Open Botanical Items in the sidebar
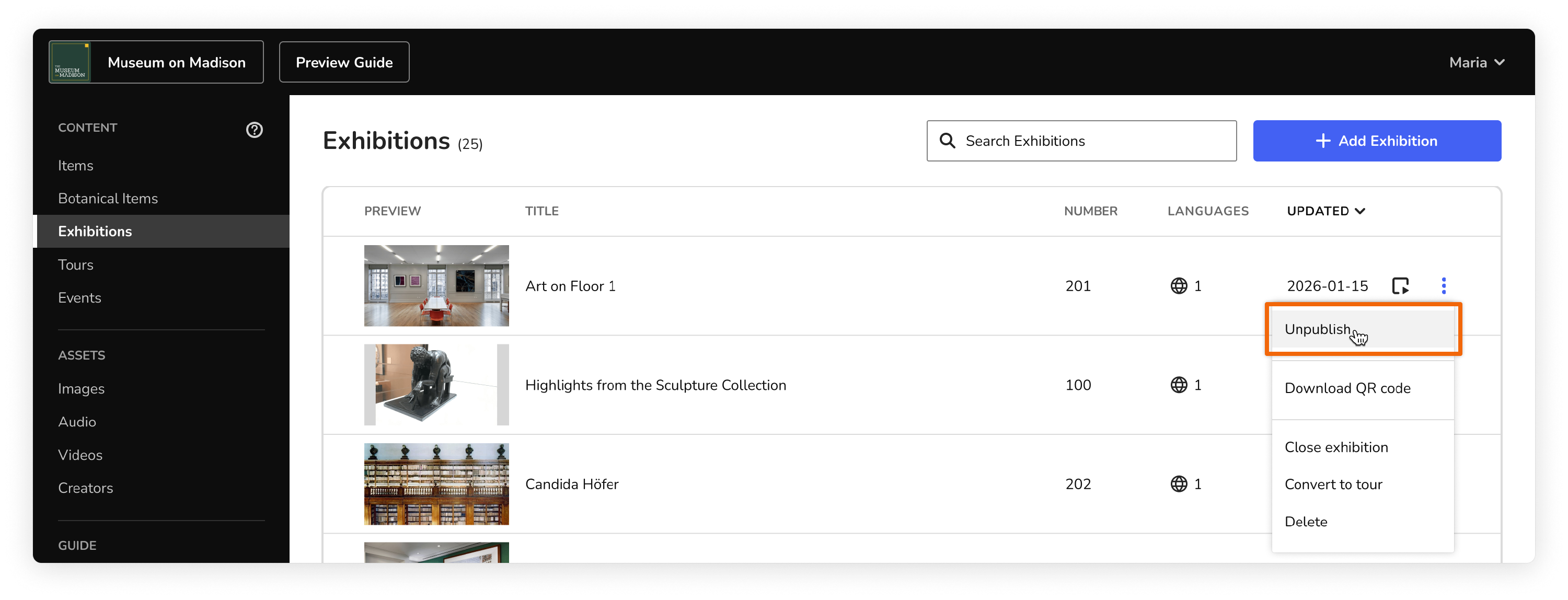Screen dimensions: 1568x600 click(x=108, y=199)
